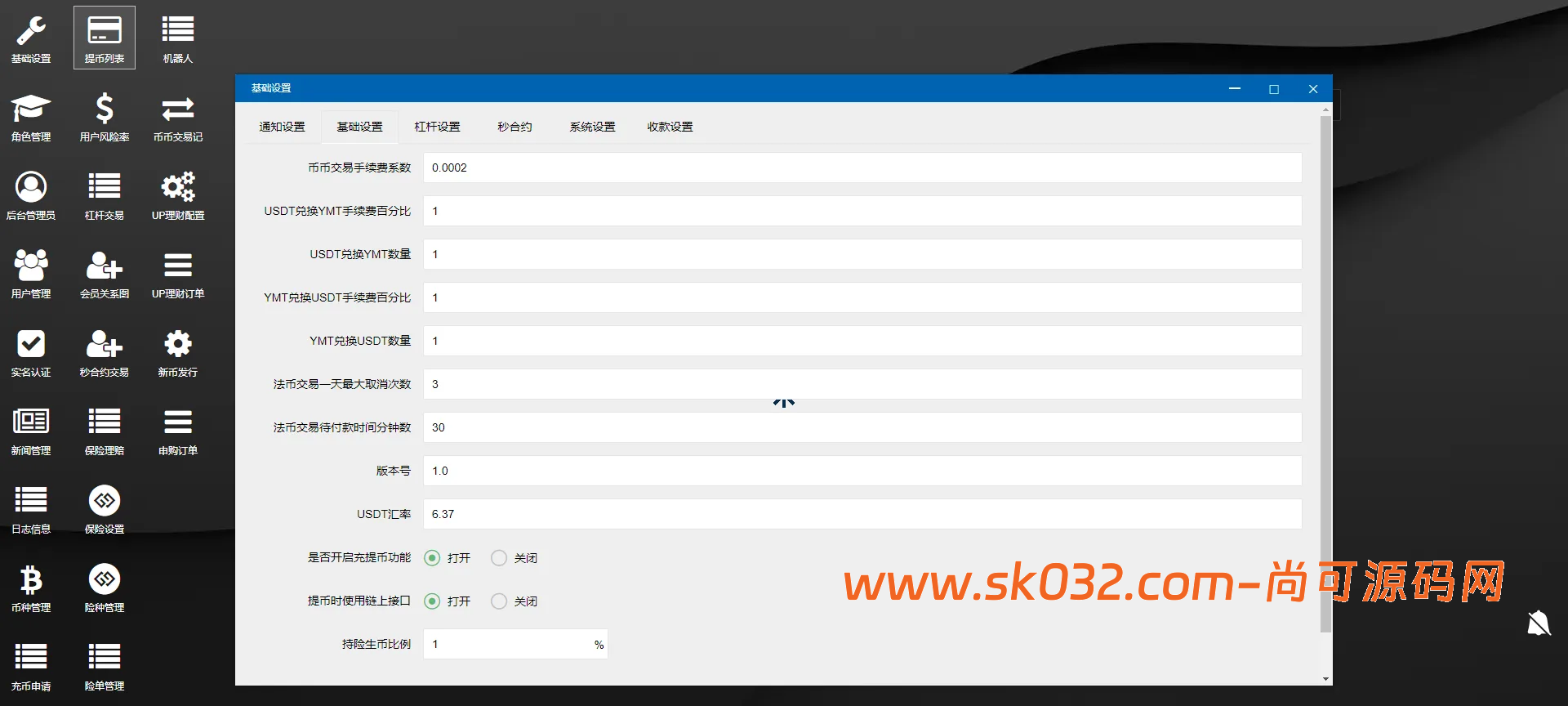Click the window's vertical scrollbar thumb
This screenshot has width=1568, height=706.
point(1325,374)
